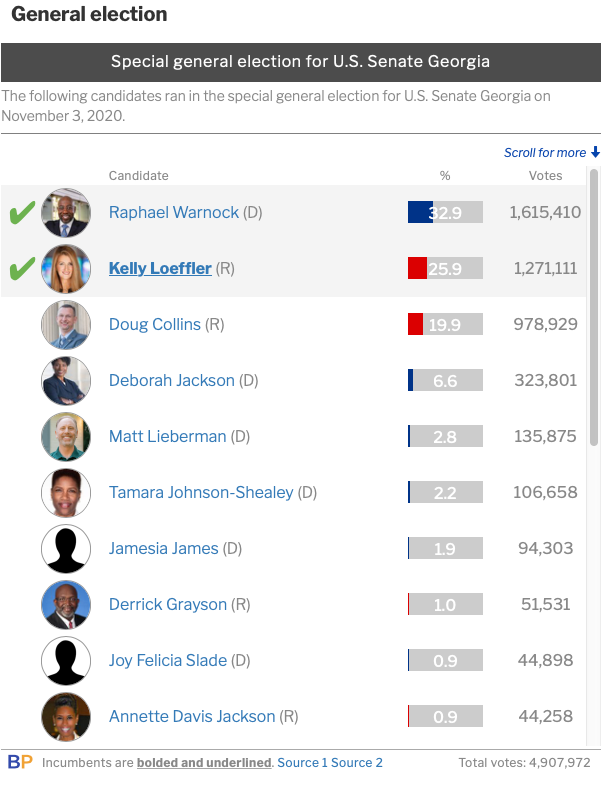
Task: Open Matt Lieberman candidate page
Action: [168, 436]
